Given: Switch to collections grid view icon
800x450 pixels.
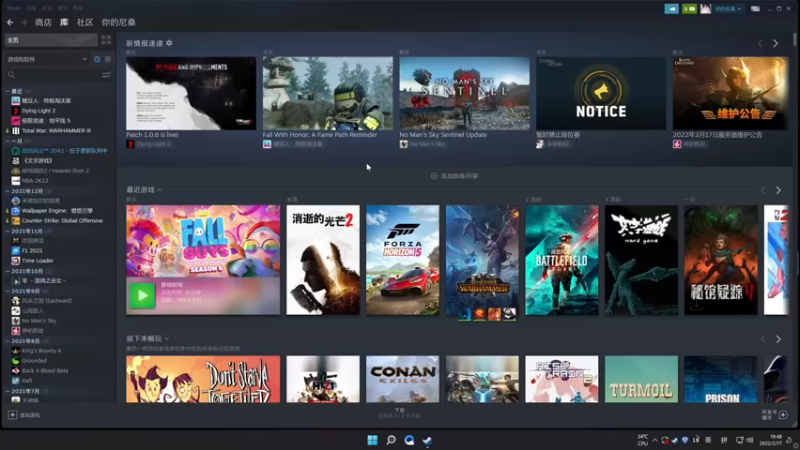Looking at the screenshot, I should 106,40.
